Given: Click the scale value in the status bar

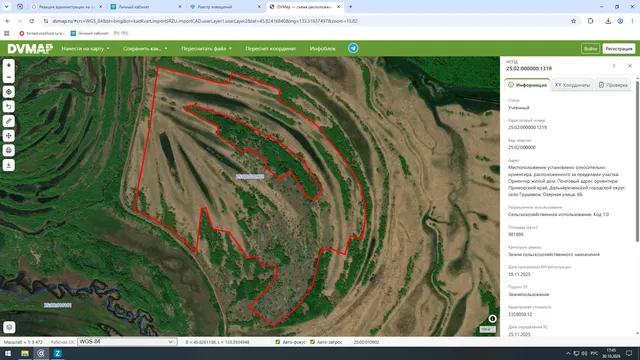Looking at the screenshot, I should [x=22, y=342].
